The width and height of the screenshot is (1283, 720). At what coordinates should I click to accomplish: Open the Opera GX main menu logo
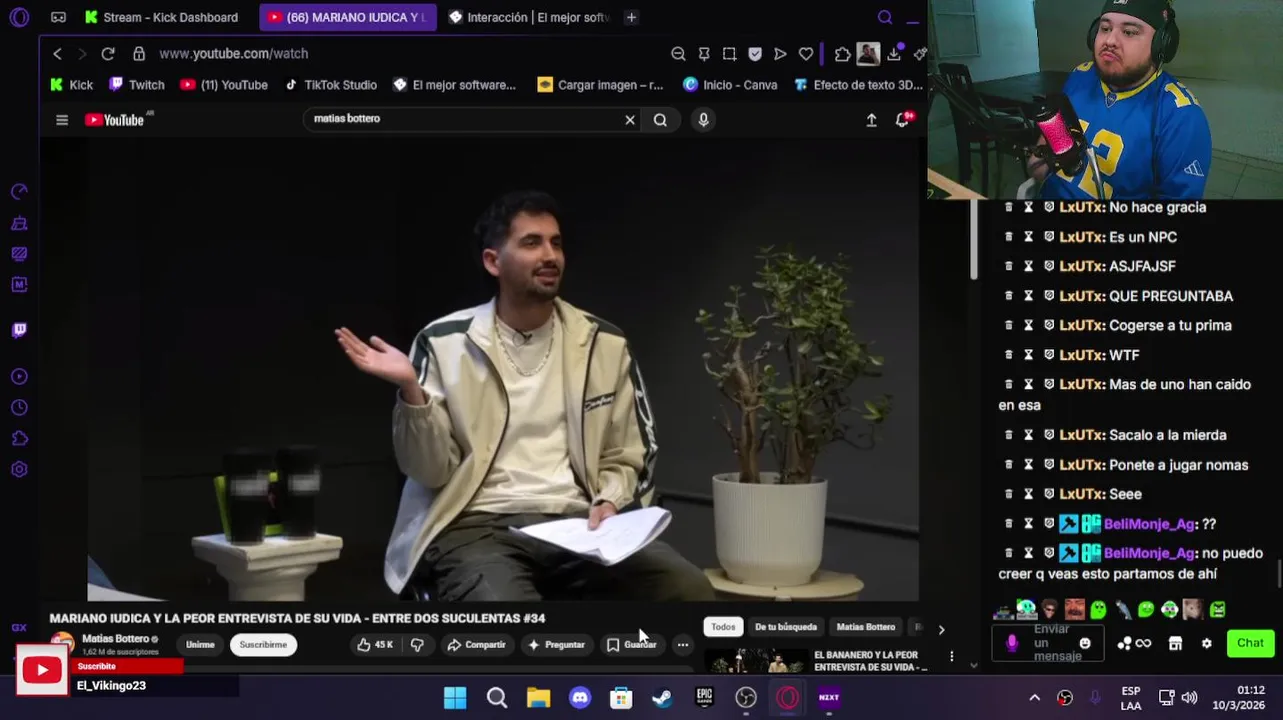18,17
